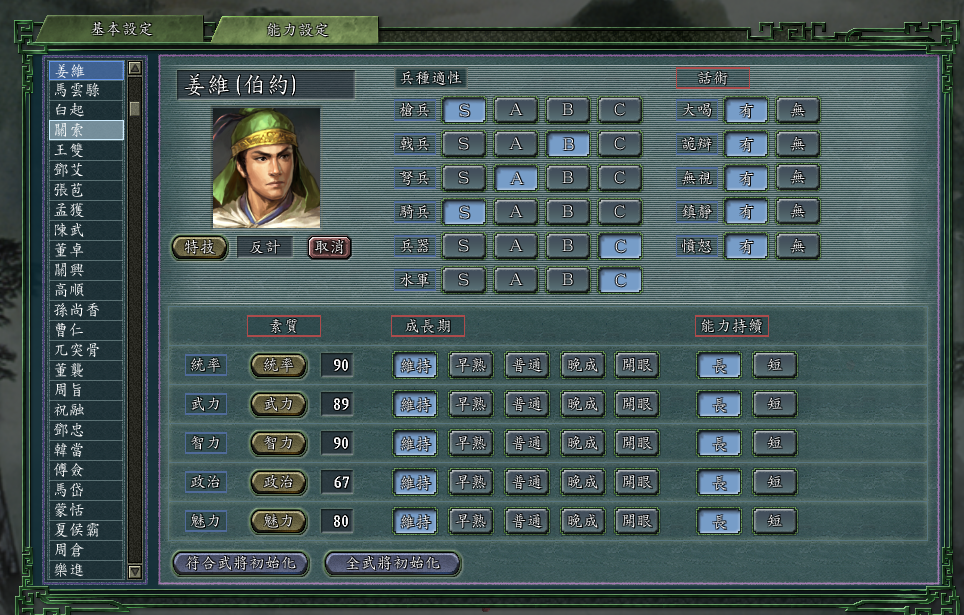Set 魅力 growth to 維持
964x615 pixels.
tap(416, 521)
